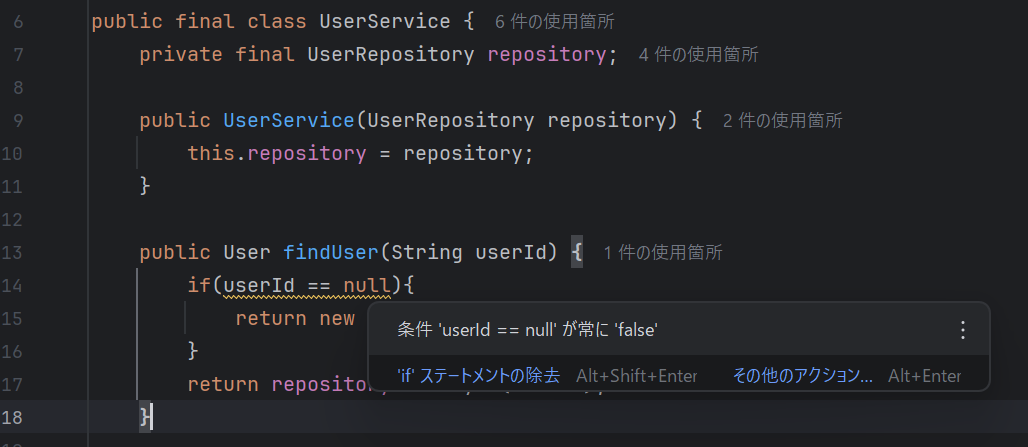1028x447 pixels.
Task: Show the 4 usages hint beside repository field
Action: click(698, 55)
